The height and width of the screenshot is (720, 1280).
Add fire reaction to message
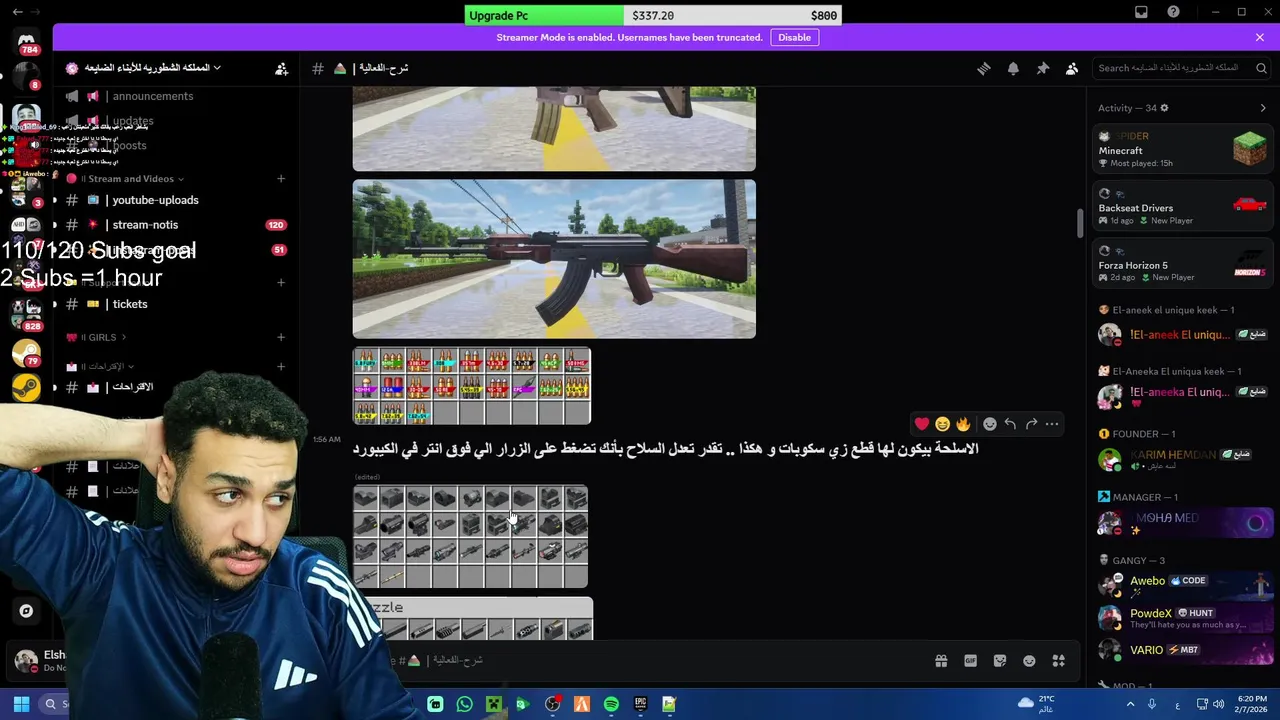[x=963, y=424]
